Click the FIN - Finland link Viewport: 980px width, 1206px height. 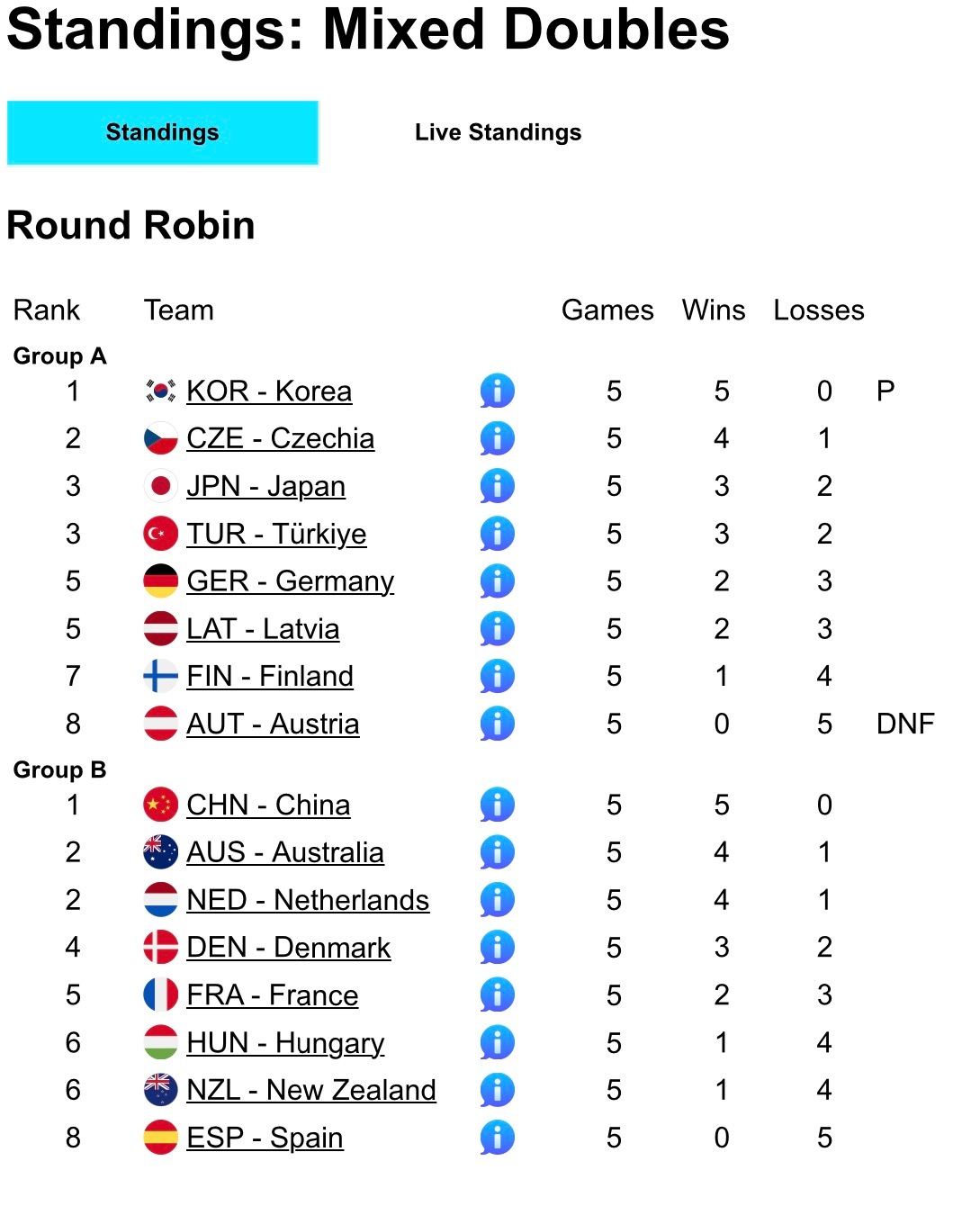pos(270,676)
